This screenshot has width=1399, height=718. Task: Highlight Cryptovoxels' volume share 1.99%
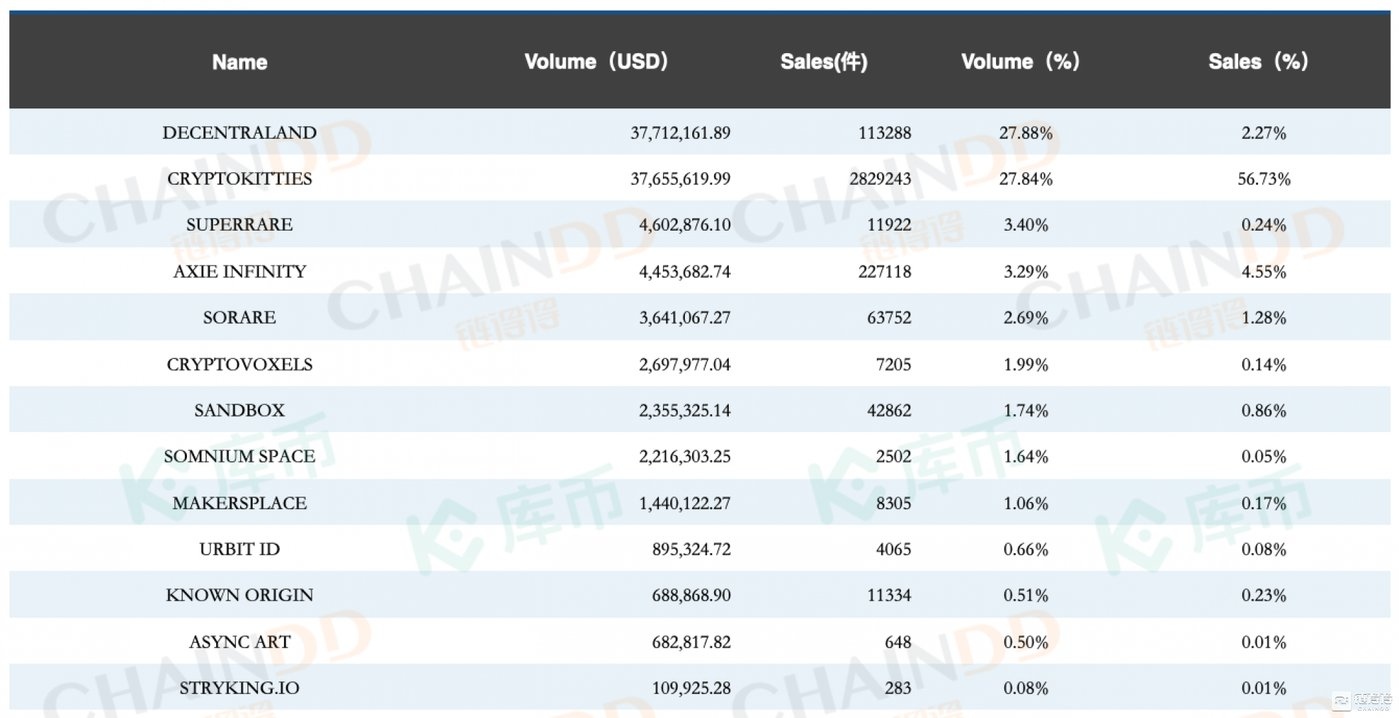1026,365
